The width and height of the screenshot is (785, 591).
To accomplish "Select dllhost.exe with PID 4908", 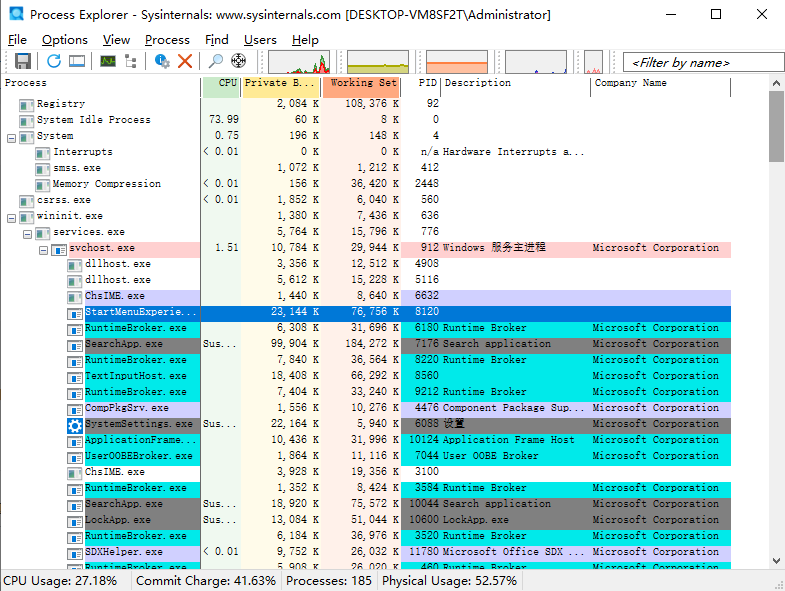I will coord(365,264).
